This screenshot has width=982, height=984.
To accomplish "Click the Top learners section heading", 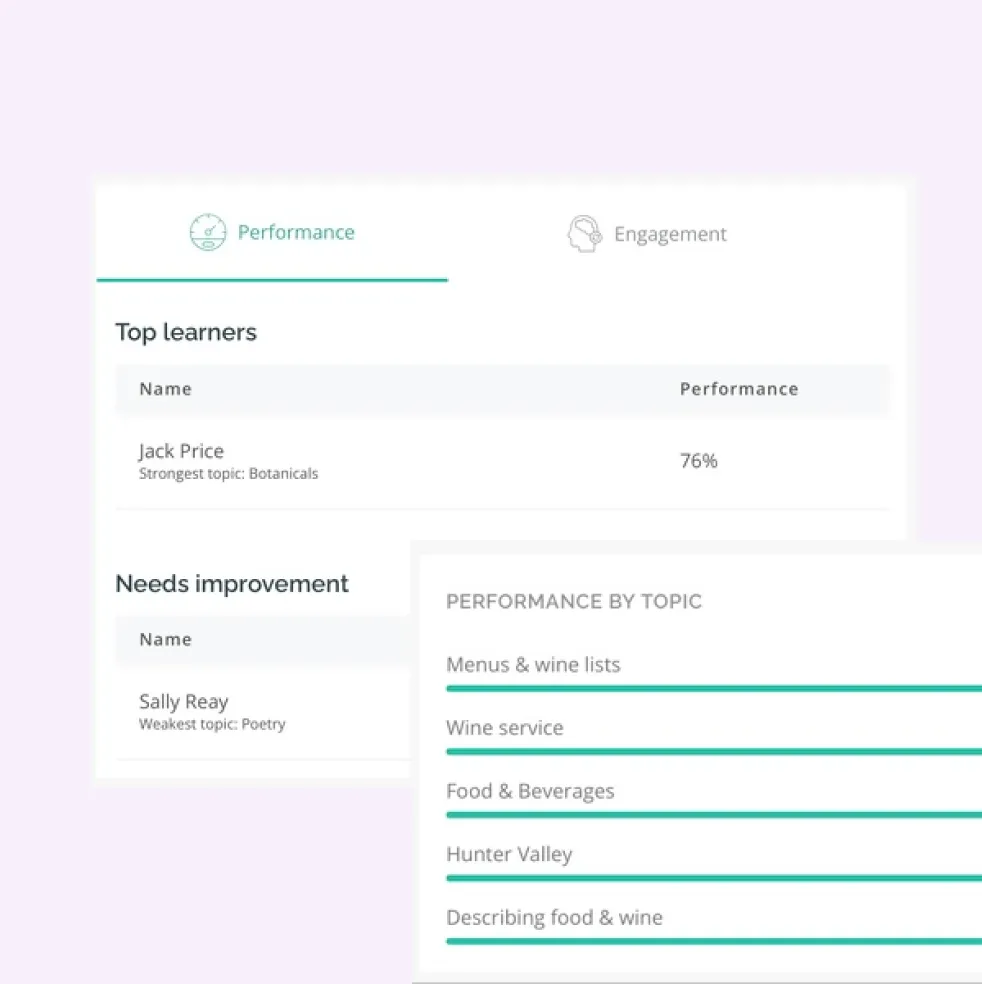I will coord(186,331).
